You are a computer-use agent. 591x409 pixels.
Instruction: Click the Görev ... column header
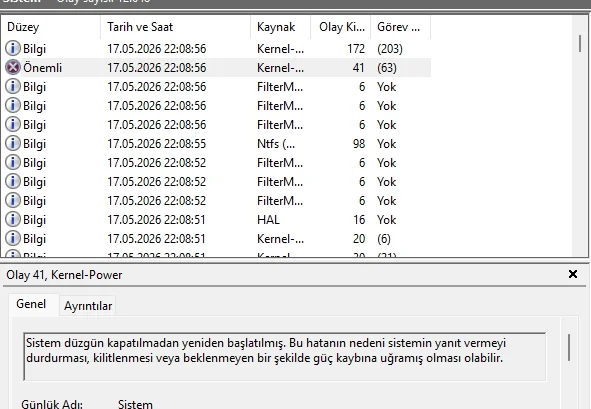(400, 27)
